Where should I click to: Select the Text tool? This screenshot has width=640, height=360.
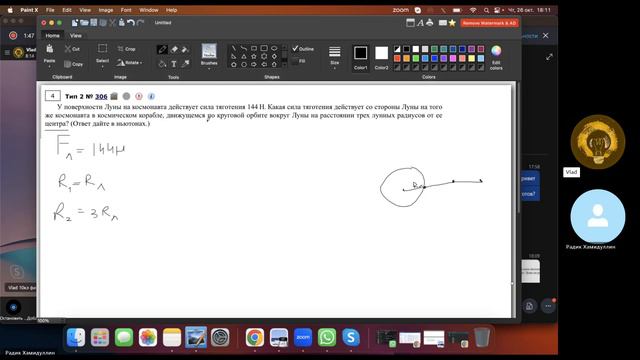pyautogui.click(x=174, y=64)
